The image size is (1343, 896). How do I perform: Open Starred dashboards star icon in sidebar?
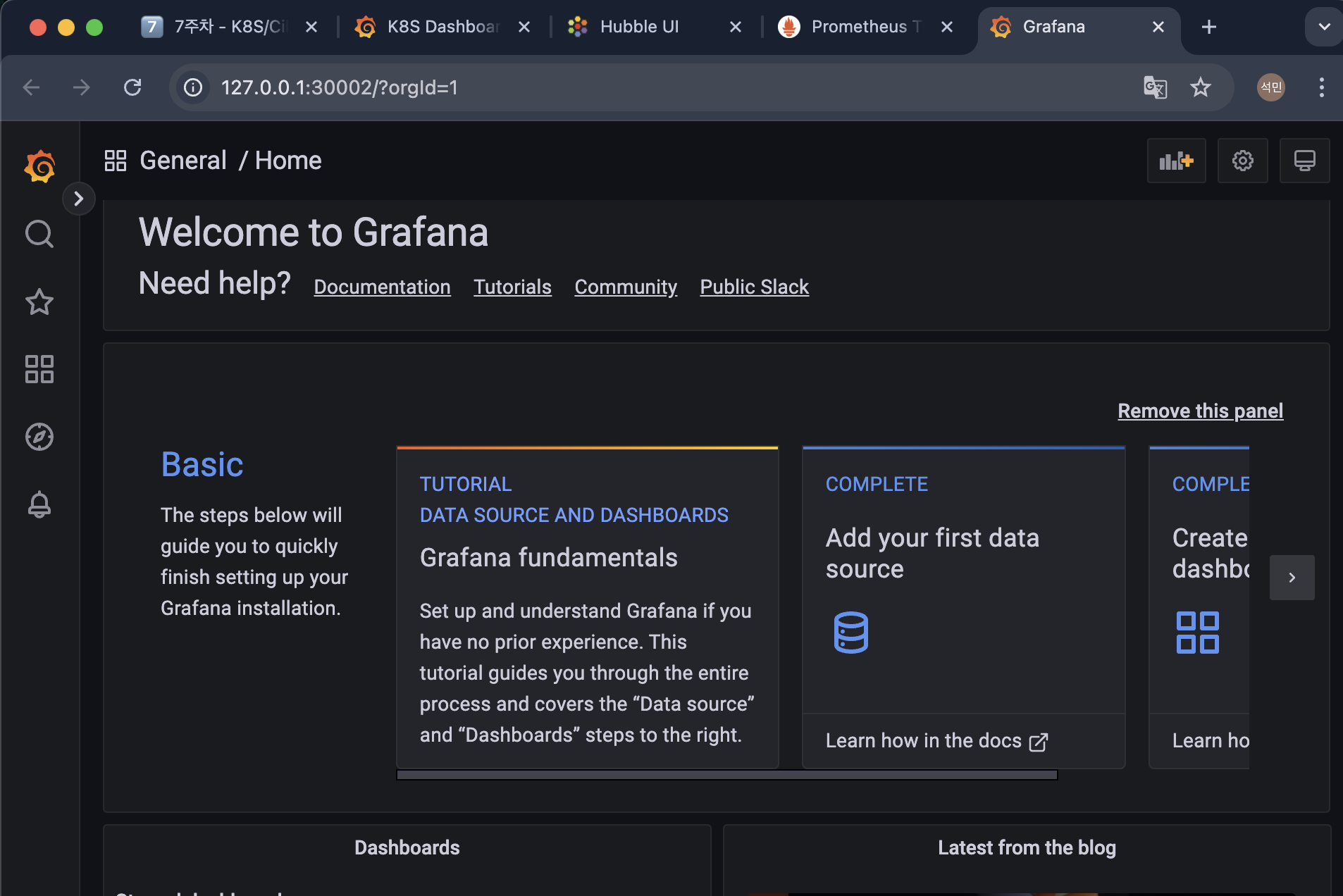click(39, 301)
